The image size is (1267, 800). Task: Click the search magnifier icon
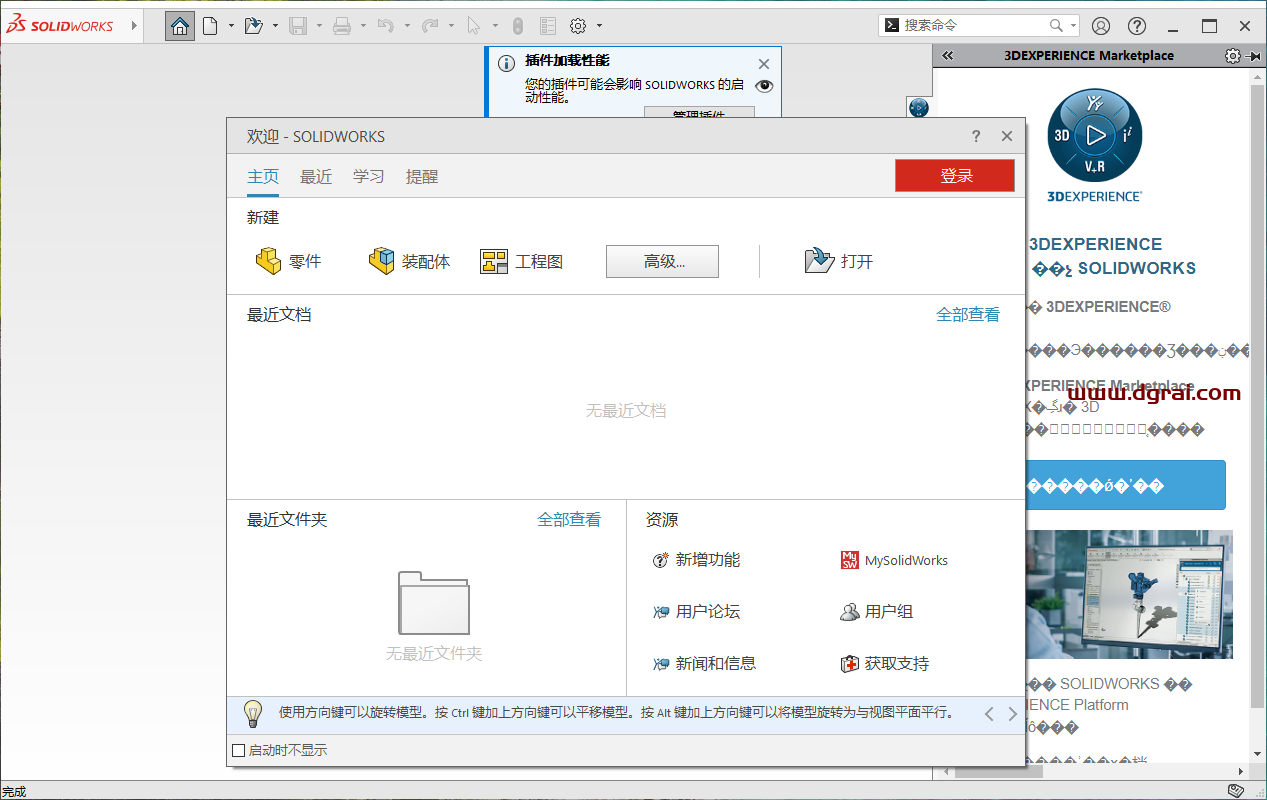coord(1056,26)
